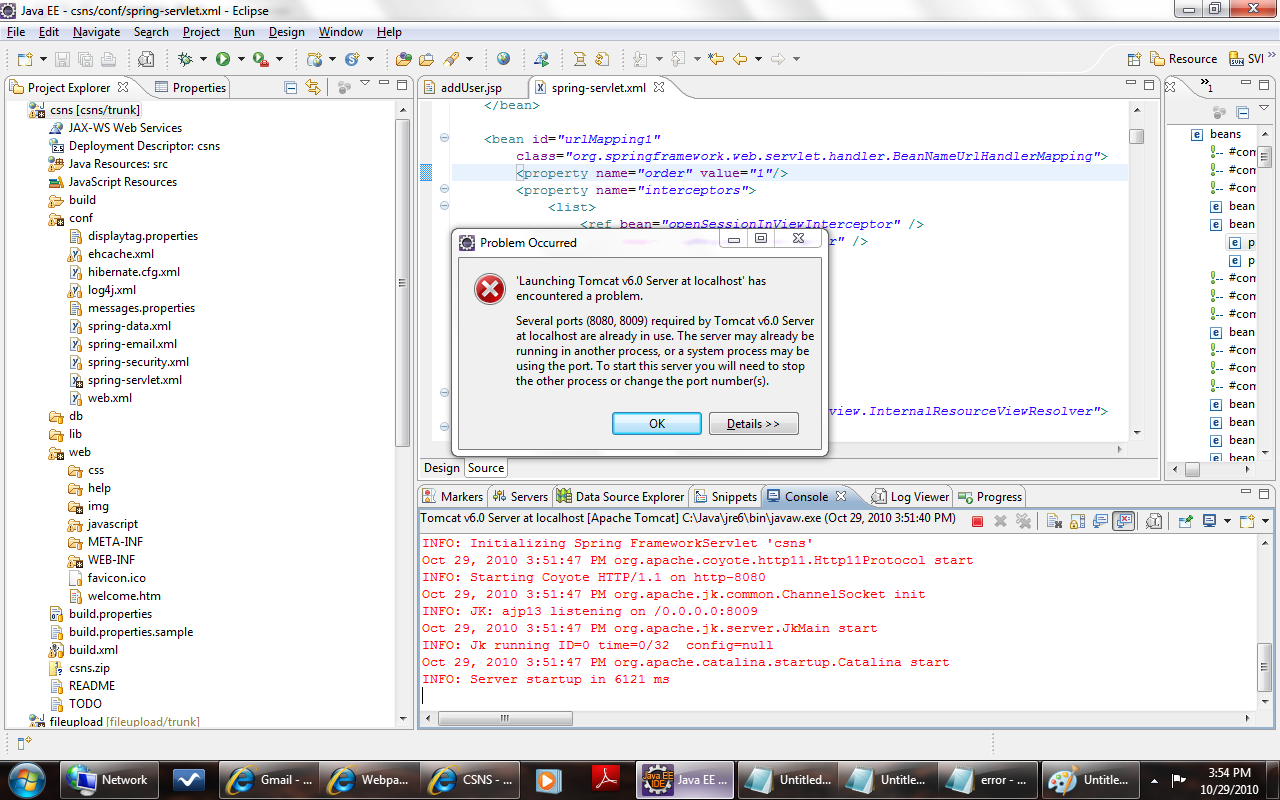Open the Navigate menu
1280x800 pixels.
coord(96,32)
